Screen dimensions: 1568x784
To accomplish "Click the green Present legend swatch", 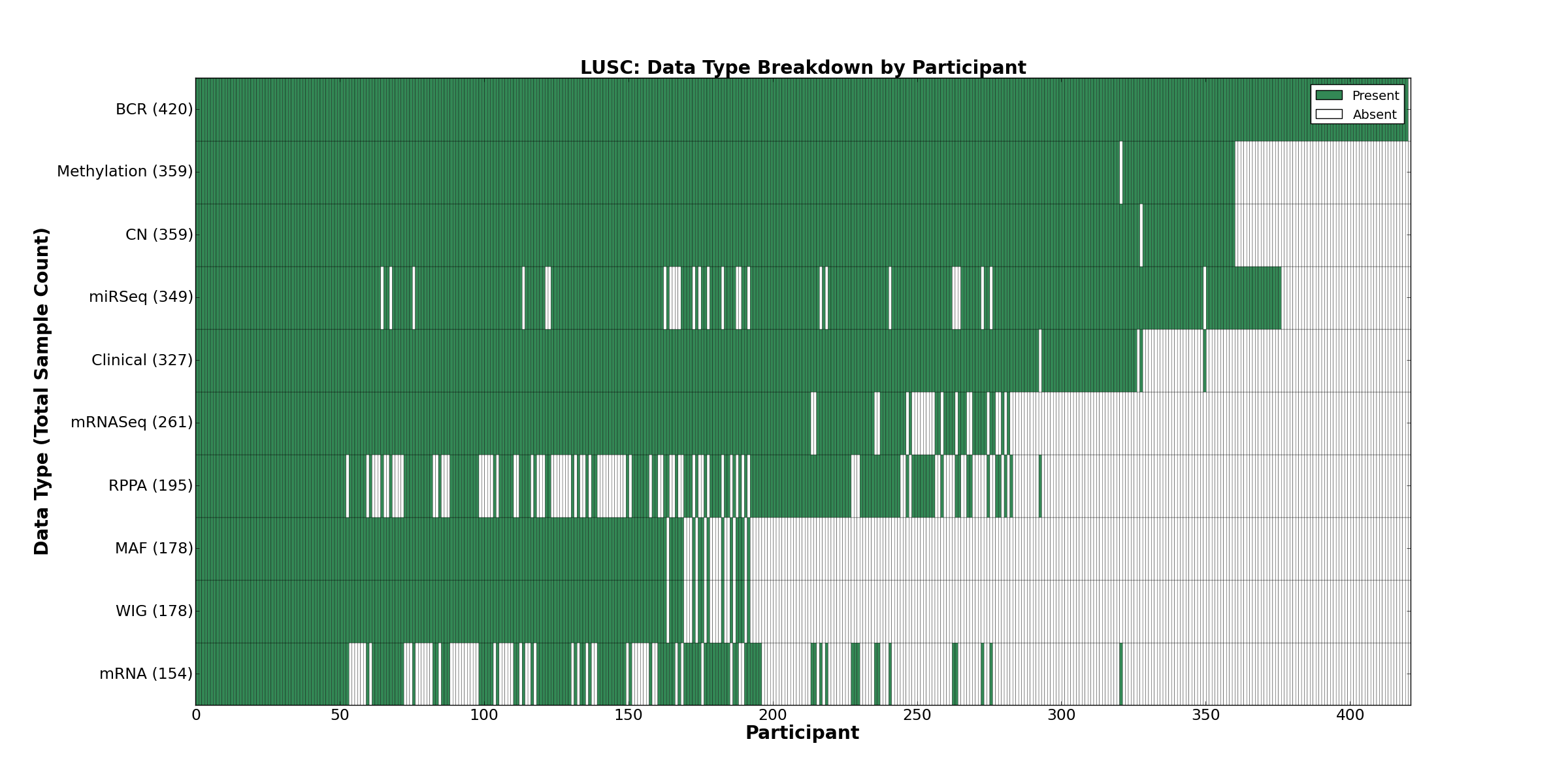I will pyautogui.click(x=1328, y=95).
